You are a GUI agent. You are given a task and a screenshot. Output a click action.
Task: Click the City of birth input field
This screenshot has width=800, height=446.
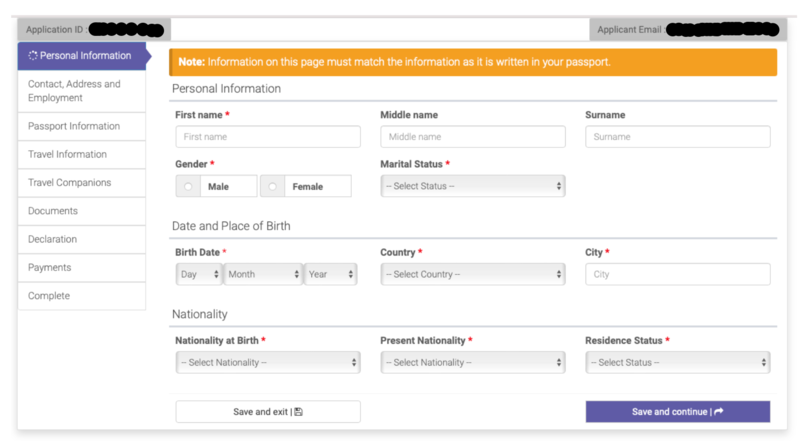[677, 274]
